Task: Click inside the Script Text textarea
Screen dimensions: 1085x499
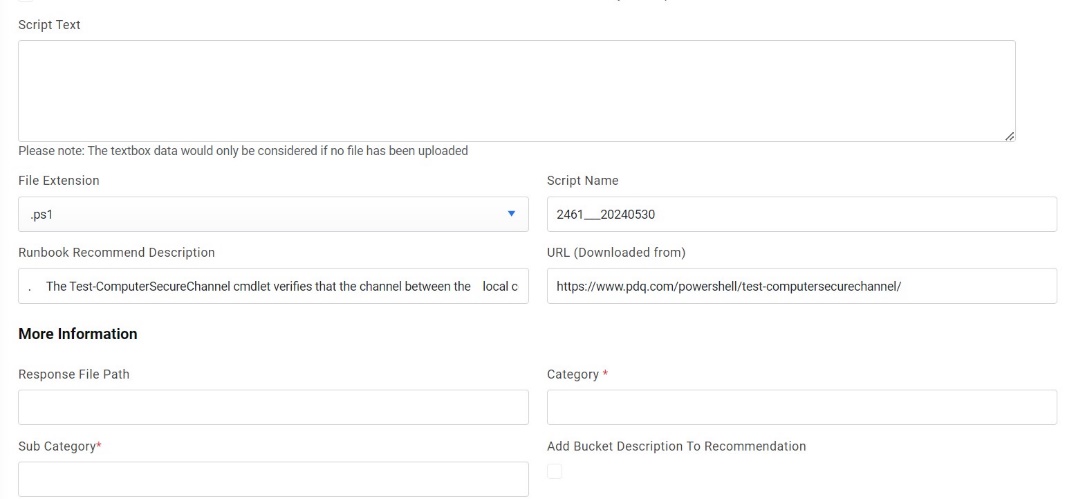Action: (516, 90)
